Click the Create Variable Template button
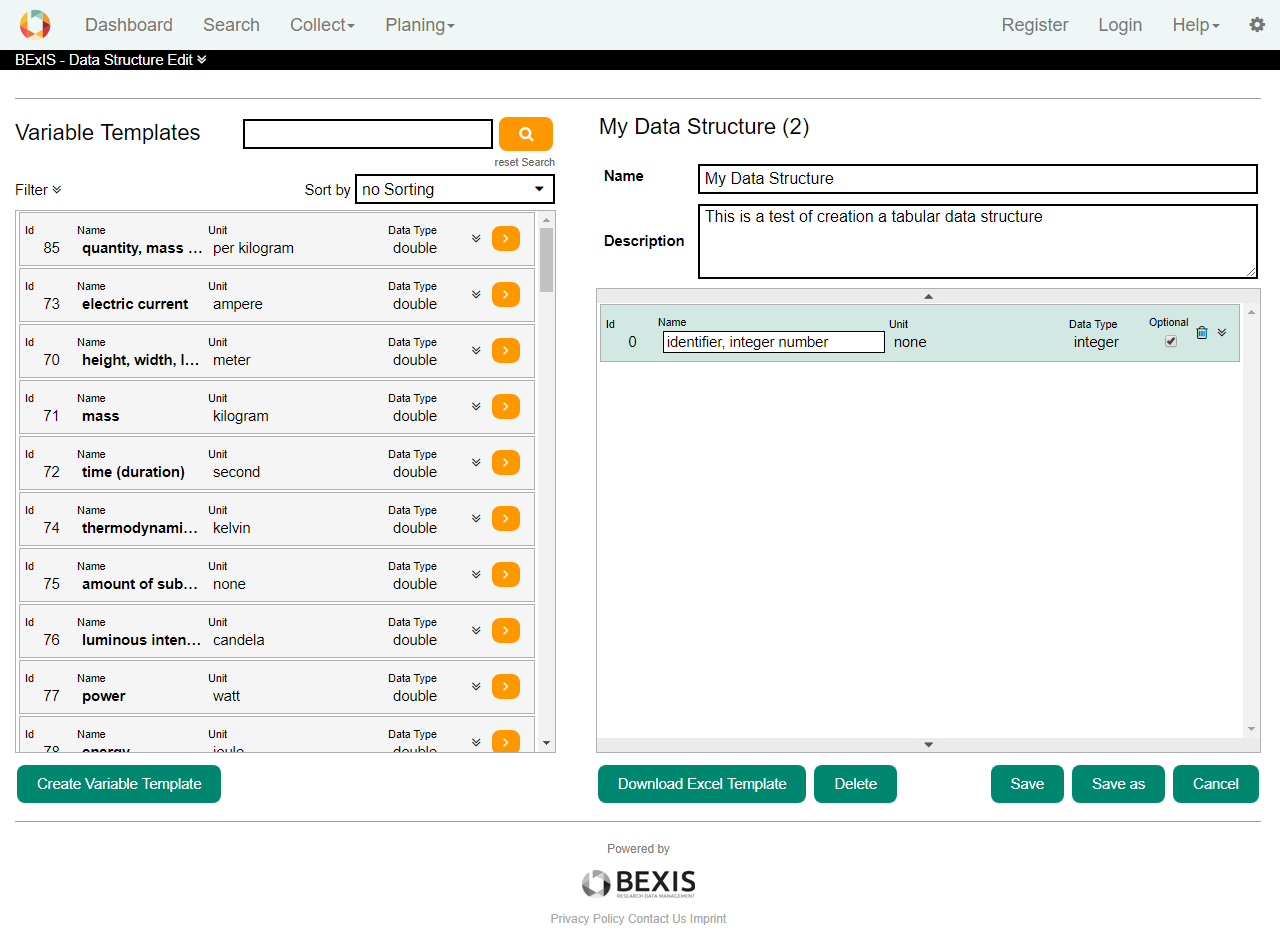This screenshot has width=1280, height=934. click(119, 784)
